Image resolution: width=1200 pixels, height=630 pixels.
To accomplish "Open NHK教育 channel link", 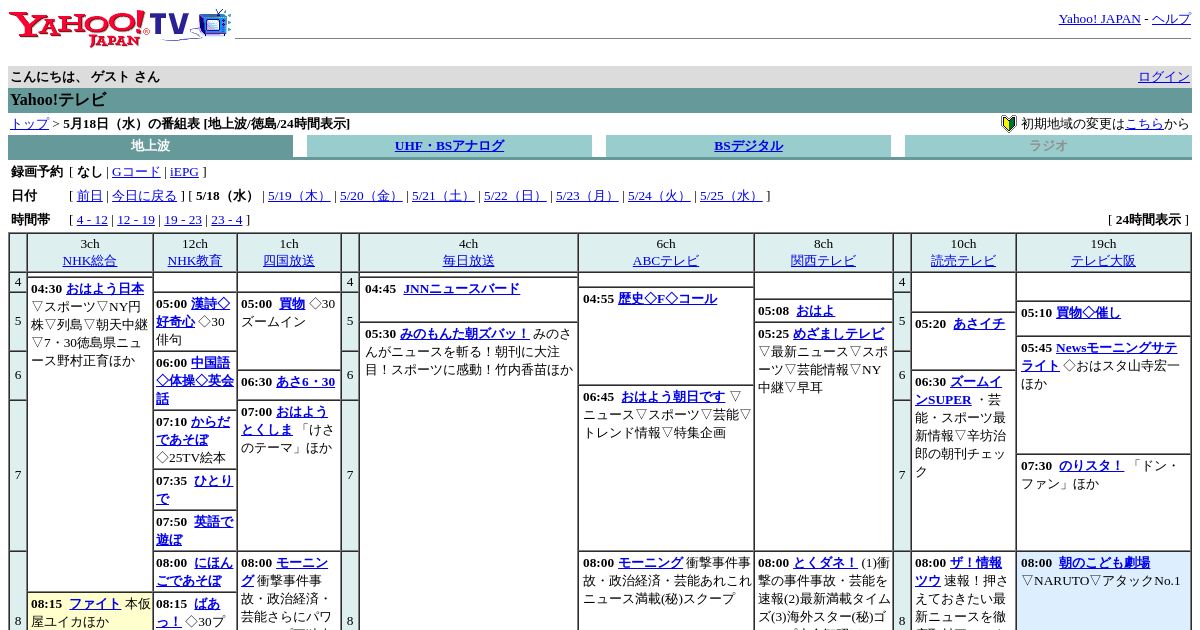I will (x=195, y=261).
